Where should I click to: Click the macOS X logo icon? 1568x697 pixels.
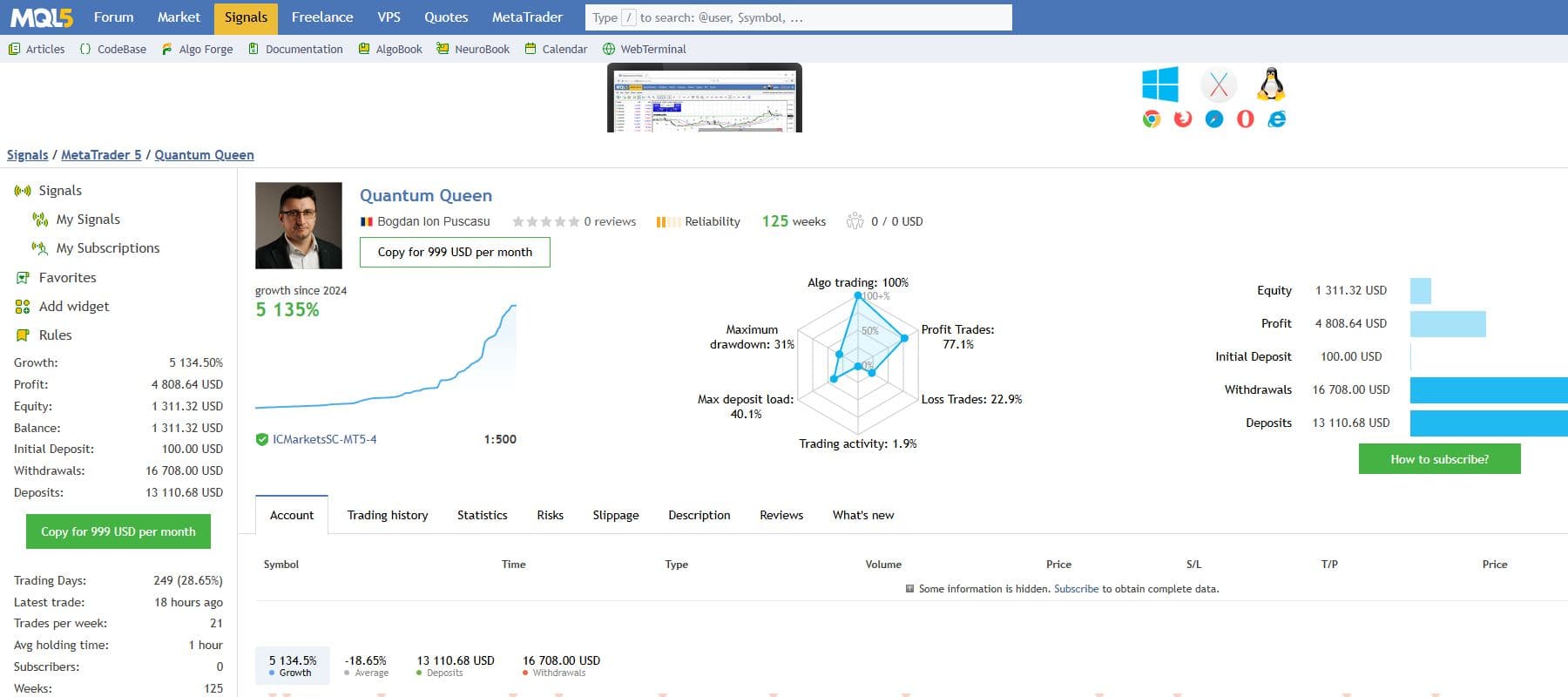[1219, 85]
